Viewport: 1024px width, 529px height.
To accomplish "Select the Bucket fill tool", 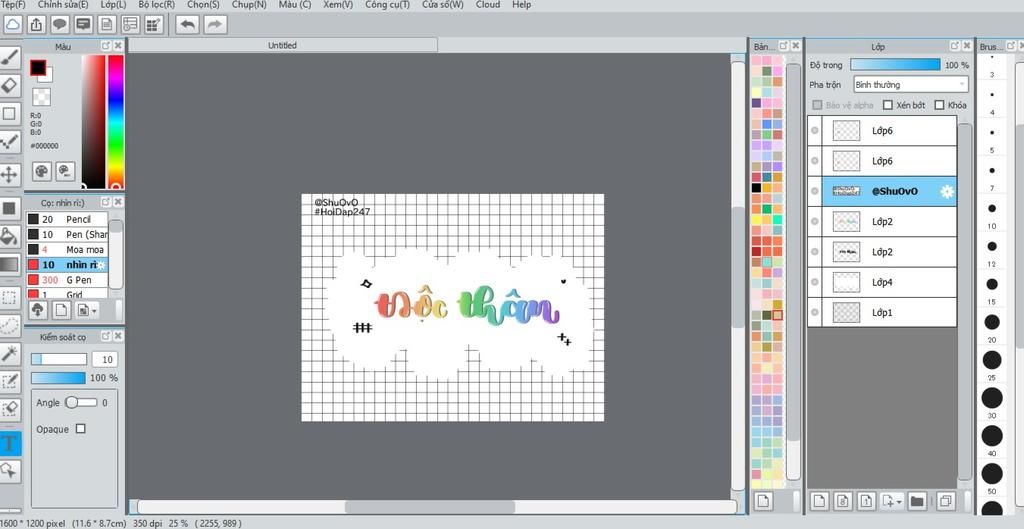I will point(10,236).
